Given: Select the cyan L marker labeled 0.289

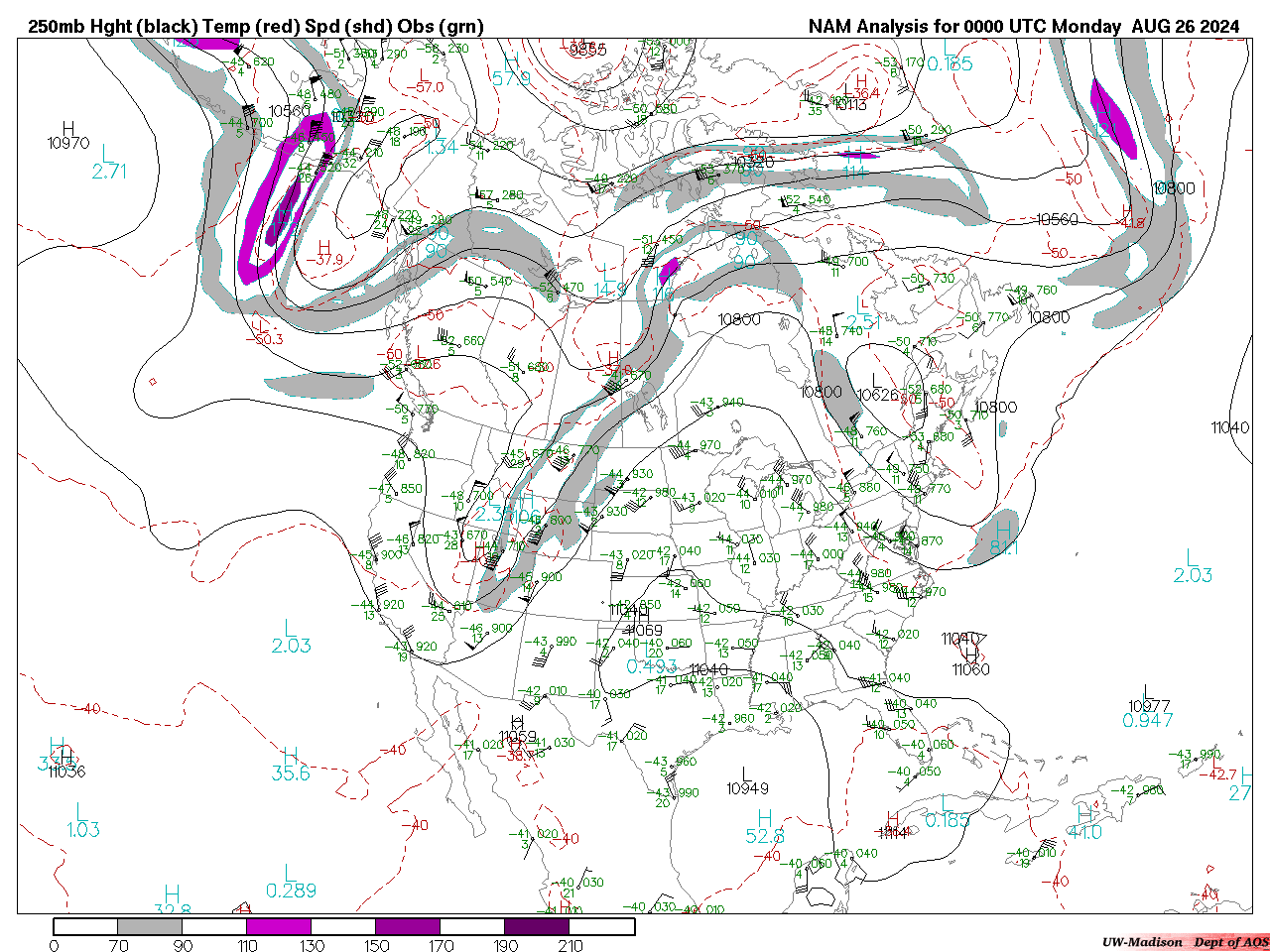Looking at the screenshot, I should pos(290,874).
